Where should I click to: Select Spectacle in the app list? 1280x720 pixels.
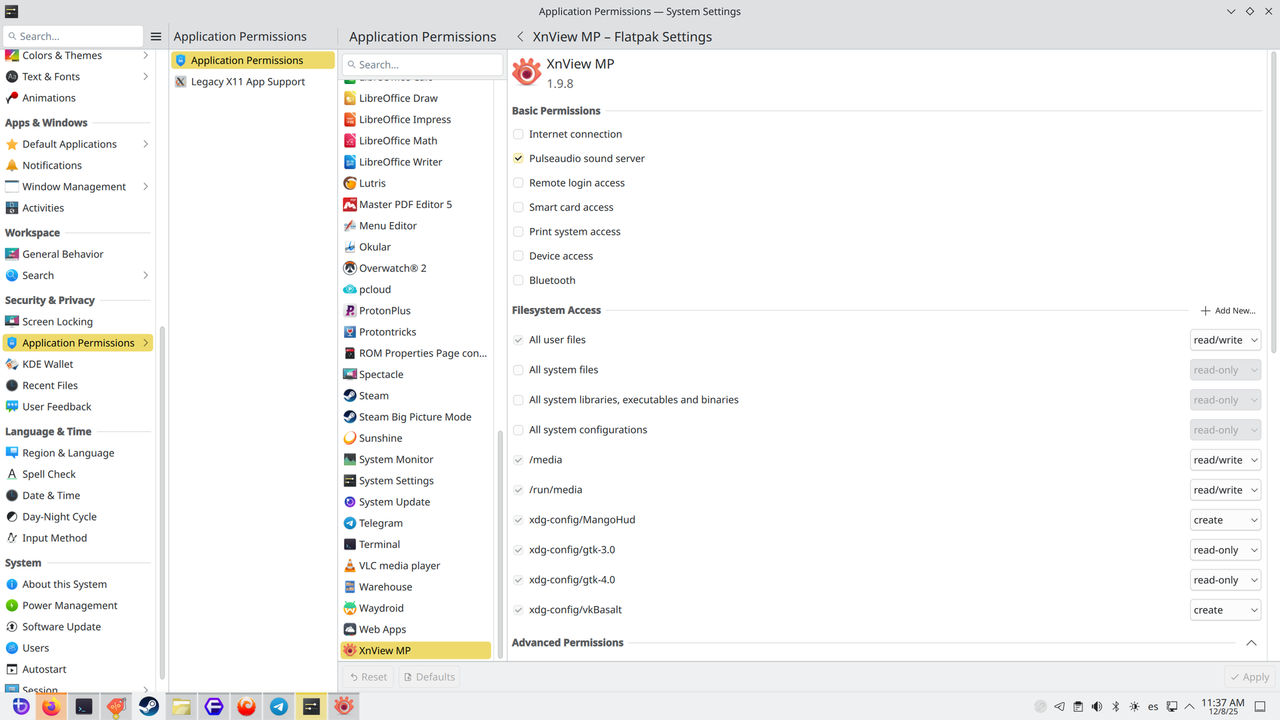coord(416,374)
